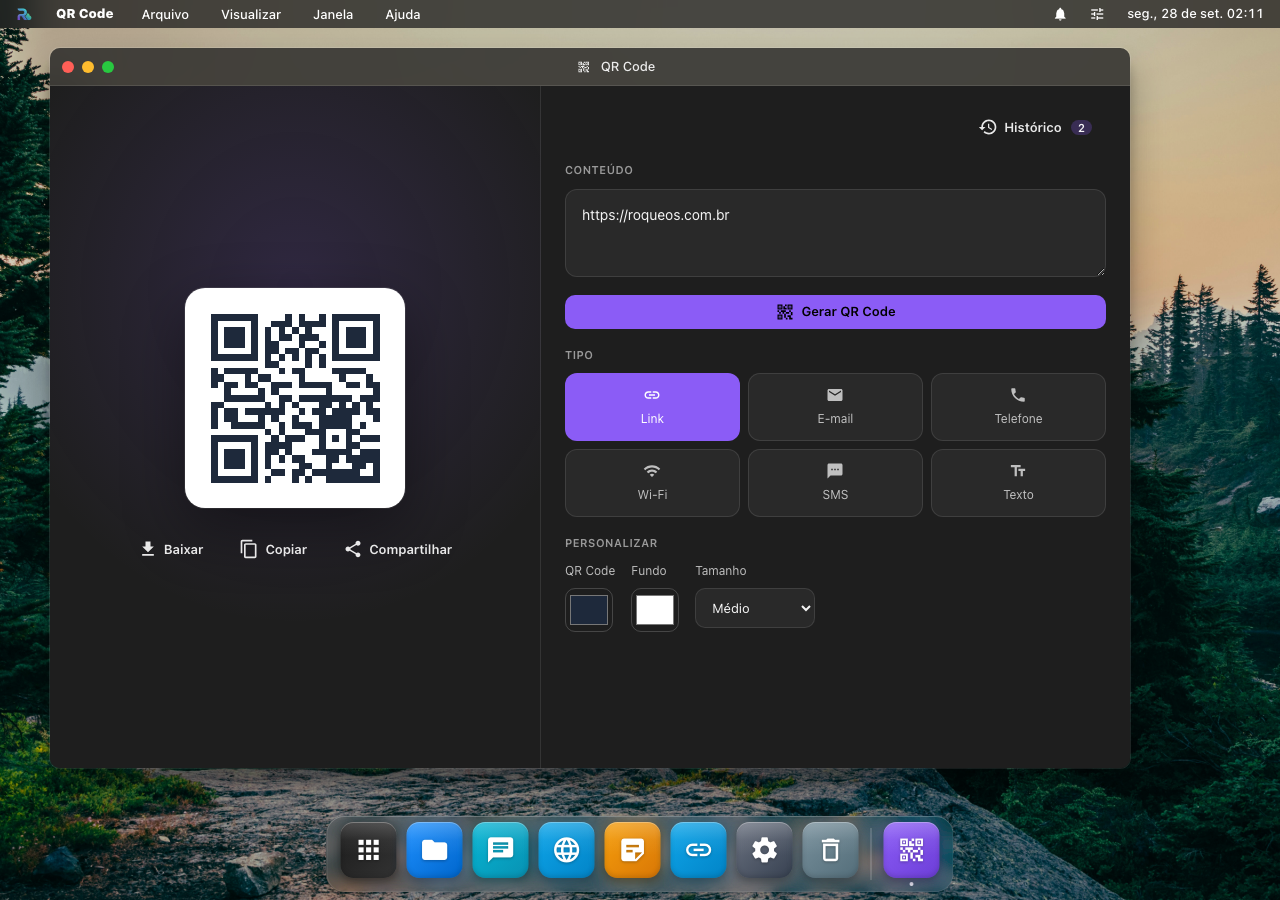Image resolution: width=1280 pixels, height=900 pixels.
Task: Open the app launcher grid in dock
Action: coord(369,850)
